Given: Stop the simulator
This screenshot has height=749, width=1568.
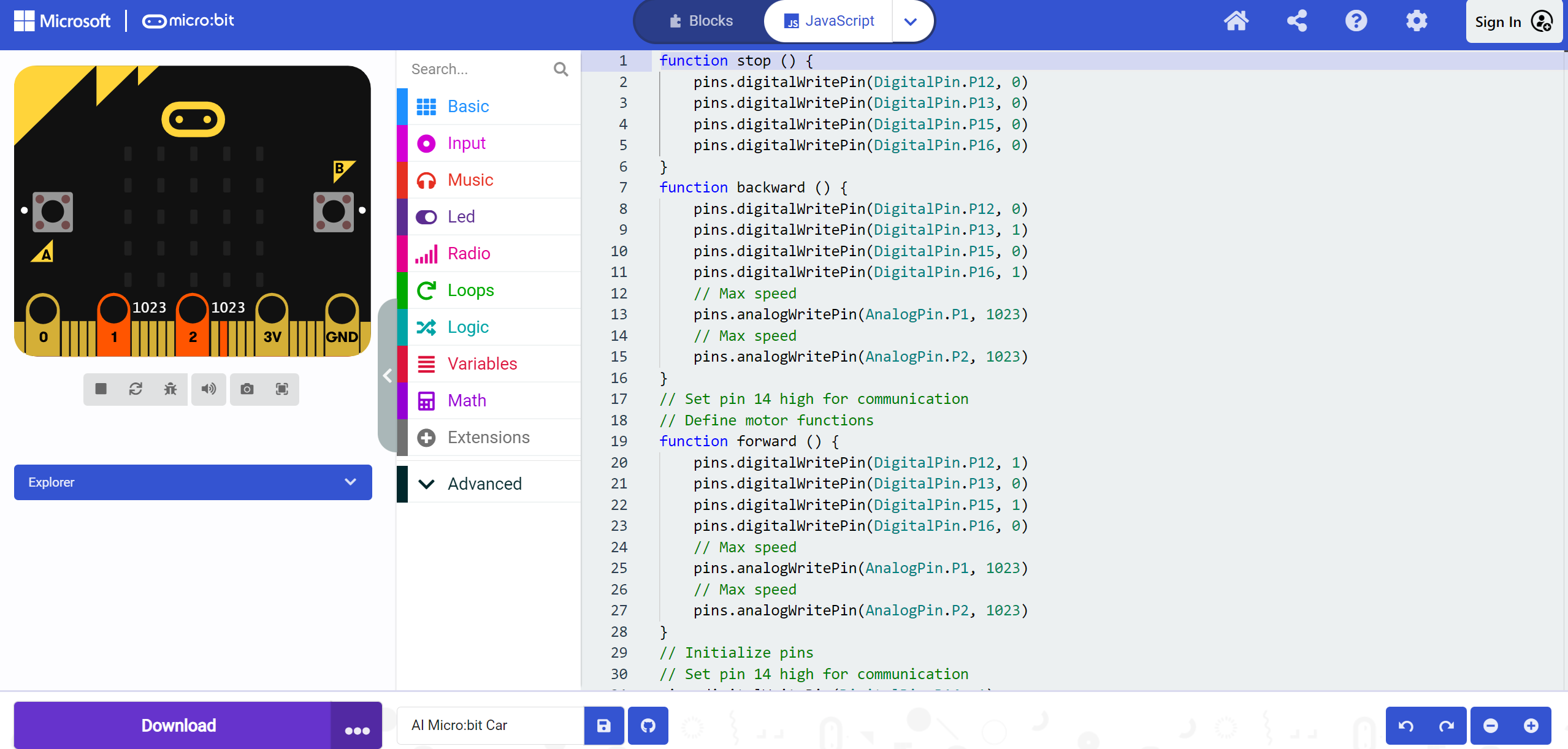Looking at the screenshot, I should point(101,389).
